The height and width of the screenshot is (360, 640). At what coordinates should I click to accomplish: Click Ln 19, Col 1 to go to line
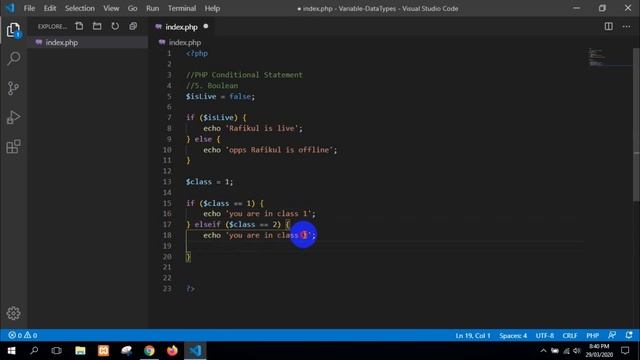pos(473,336)
